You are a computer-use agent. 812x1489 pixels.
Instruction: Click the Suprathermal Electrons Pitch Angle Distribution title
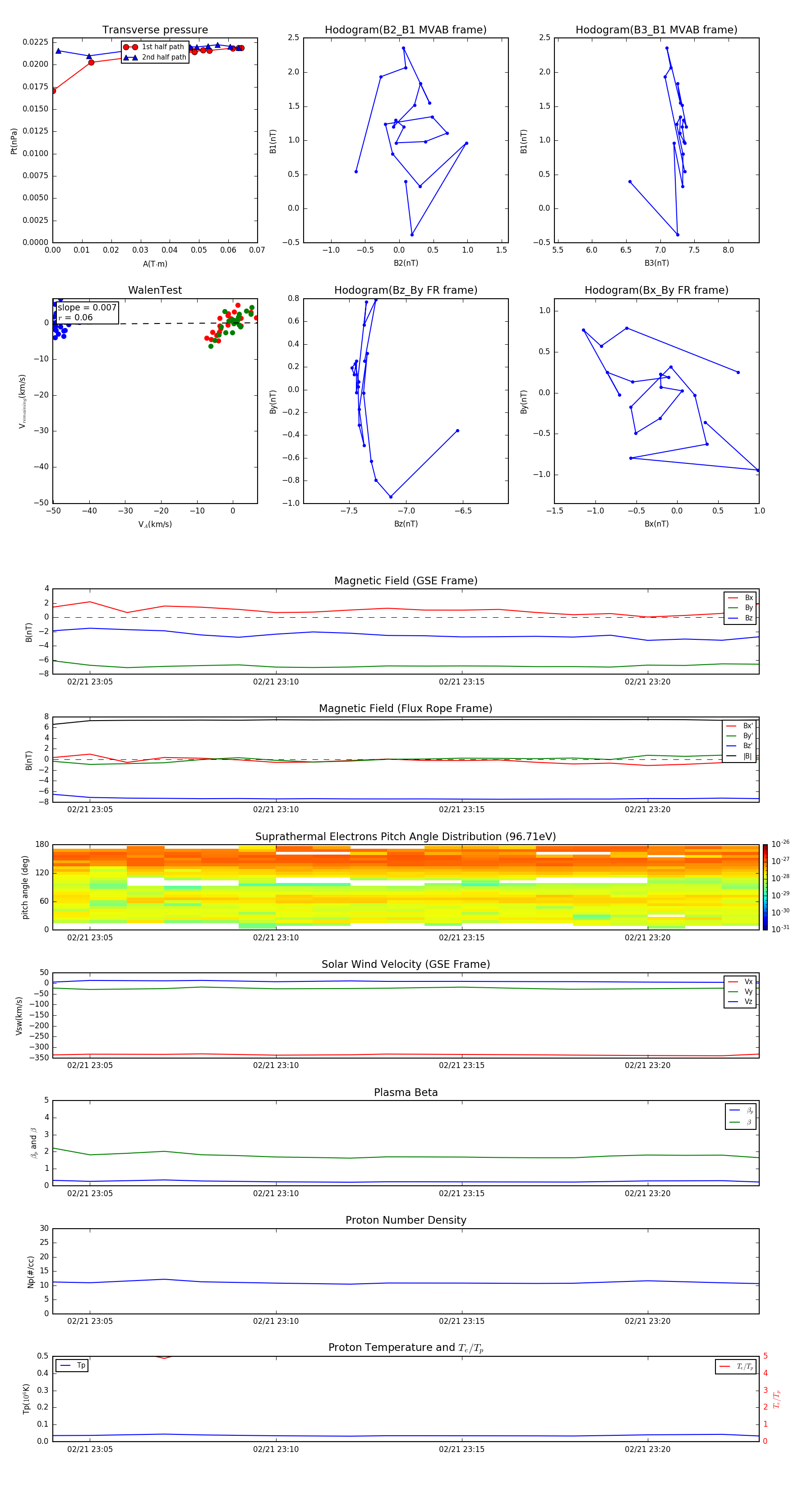[406, 837]
